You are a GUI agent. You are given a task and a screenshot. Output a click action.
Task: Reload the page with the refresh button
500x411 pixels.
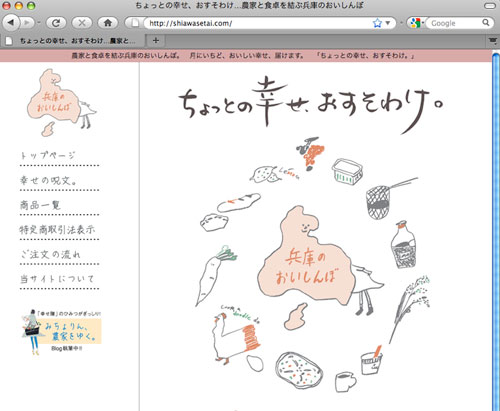(56, 23)
